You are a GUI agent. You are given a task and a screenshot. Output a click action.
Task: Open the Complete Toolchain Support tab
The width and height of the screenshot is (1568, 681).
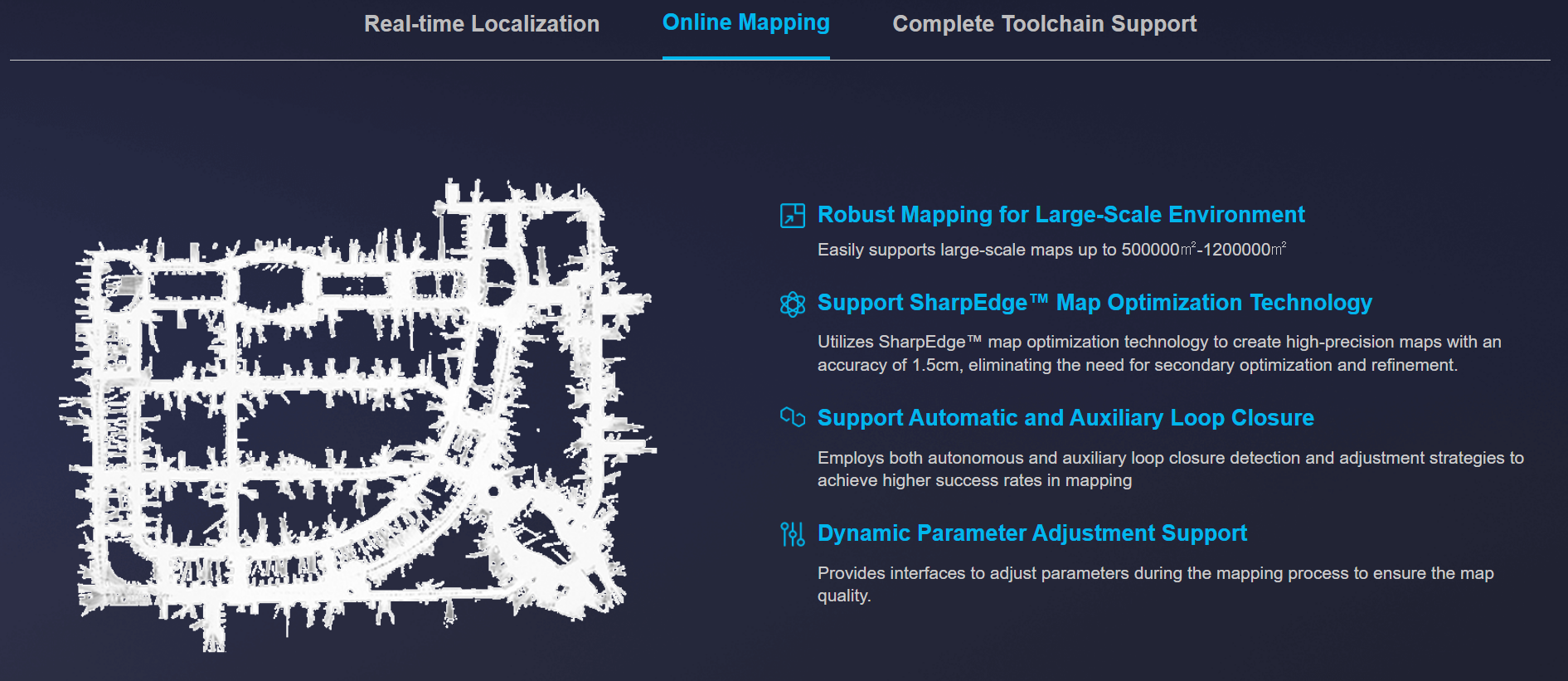tap(1044, 24)
